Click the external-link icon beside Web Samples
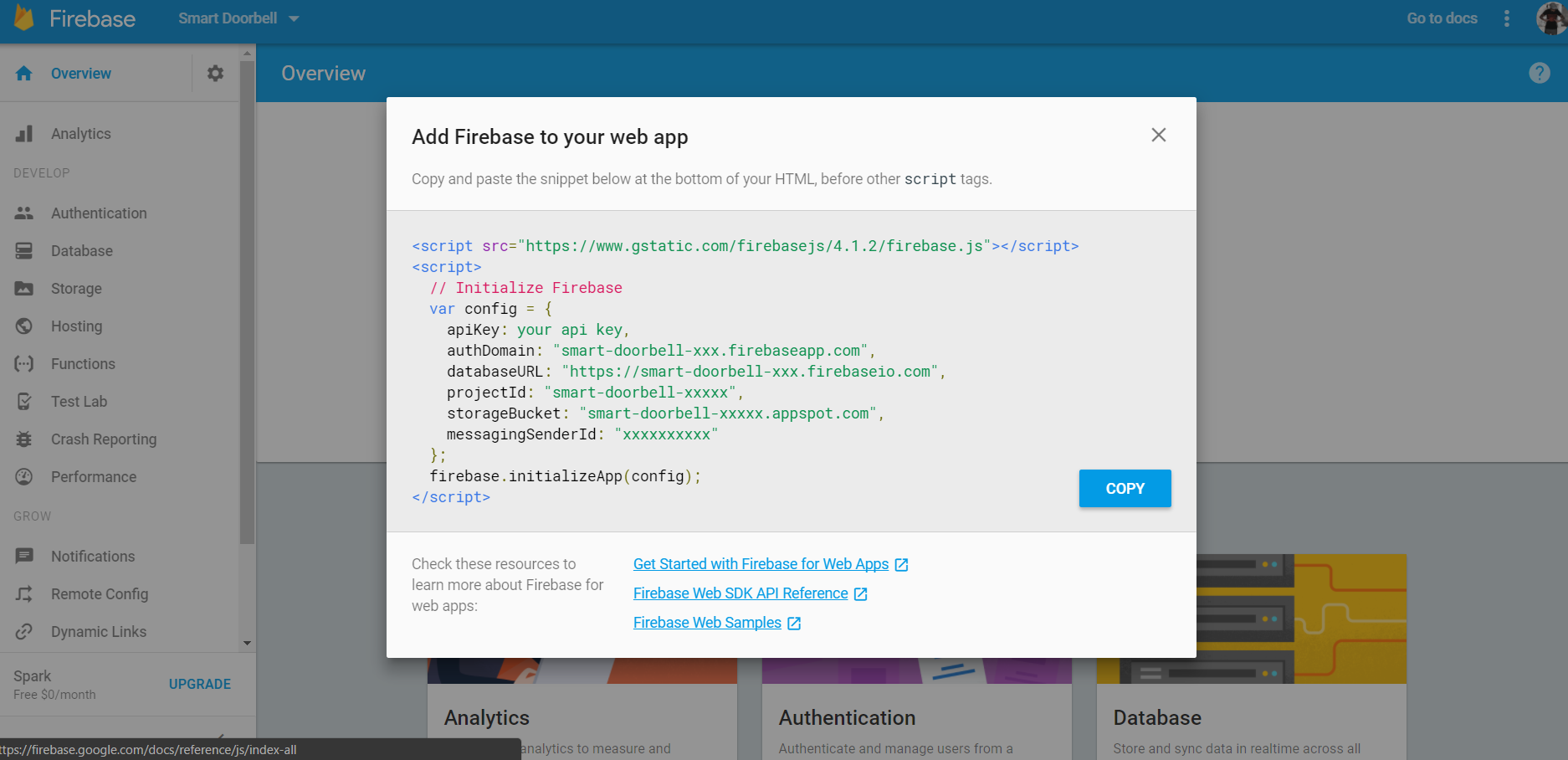Image resolution: width=1568 pixels, height=760 pixels. 794,624
